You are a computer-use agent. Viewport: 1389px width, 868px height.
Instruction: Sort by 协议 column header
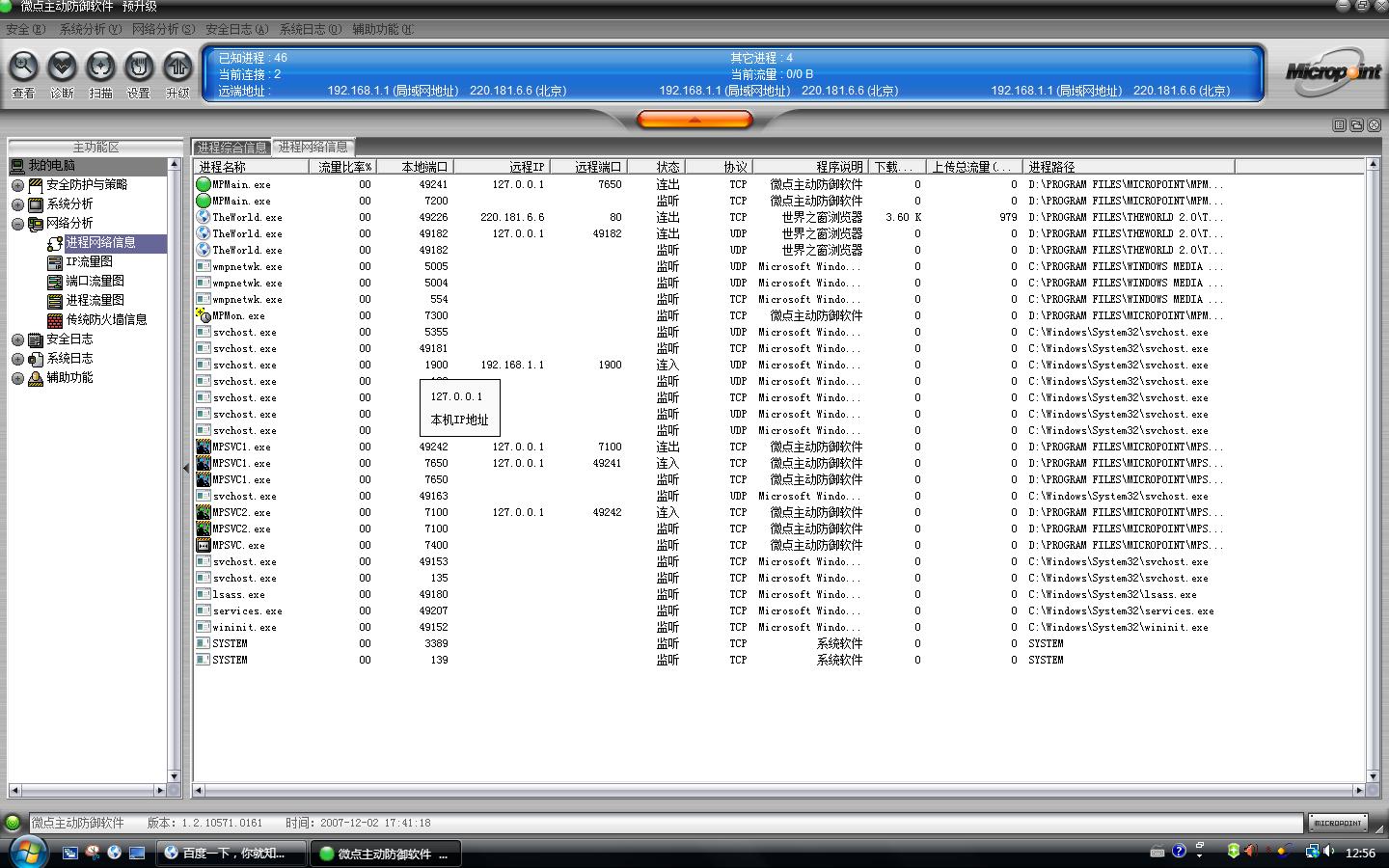coord(719,167)
